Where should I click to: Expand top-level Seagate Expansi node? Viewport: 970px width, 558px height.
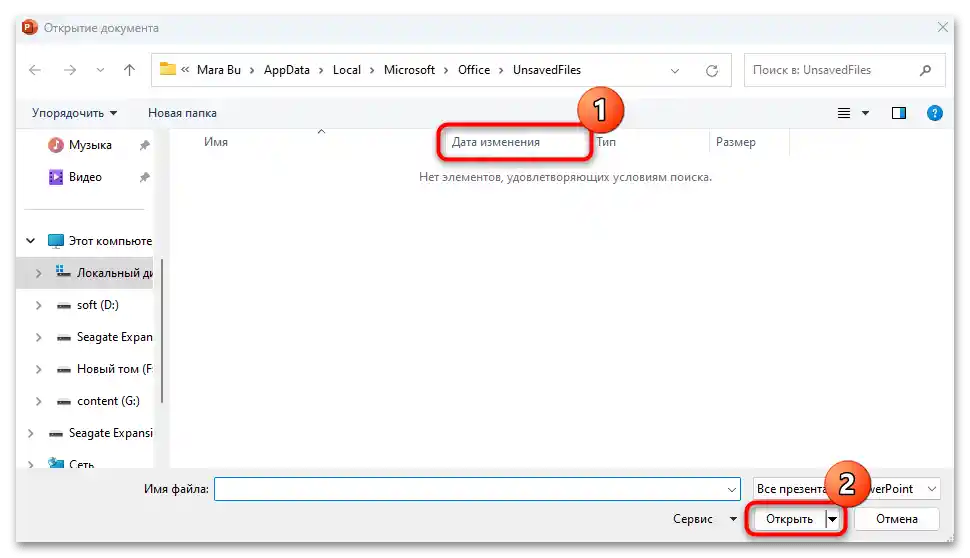pyautogui.click(x=30, y=434)
